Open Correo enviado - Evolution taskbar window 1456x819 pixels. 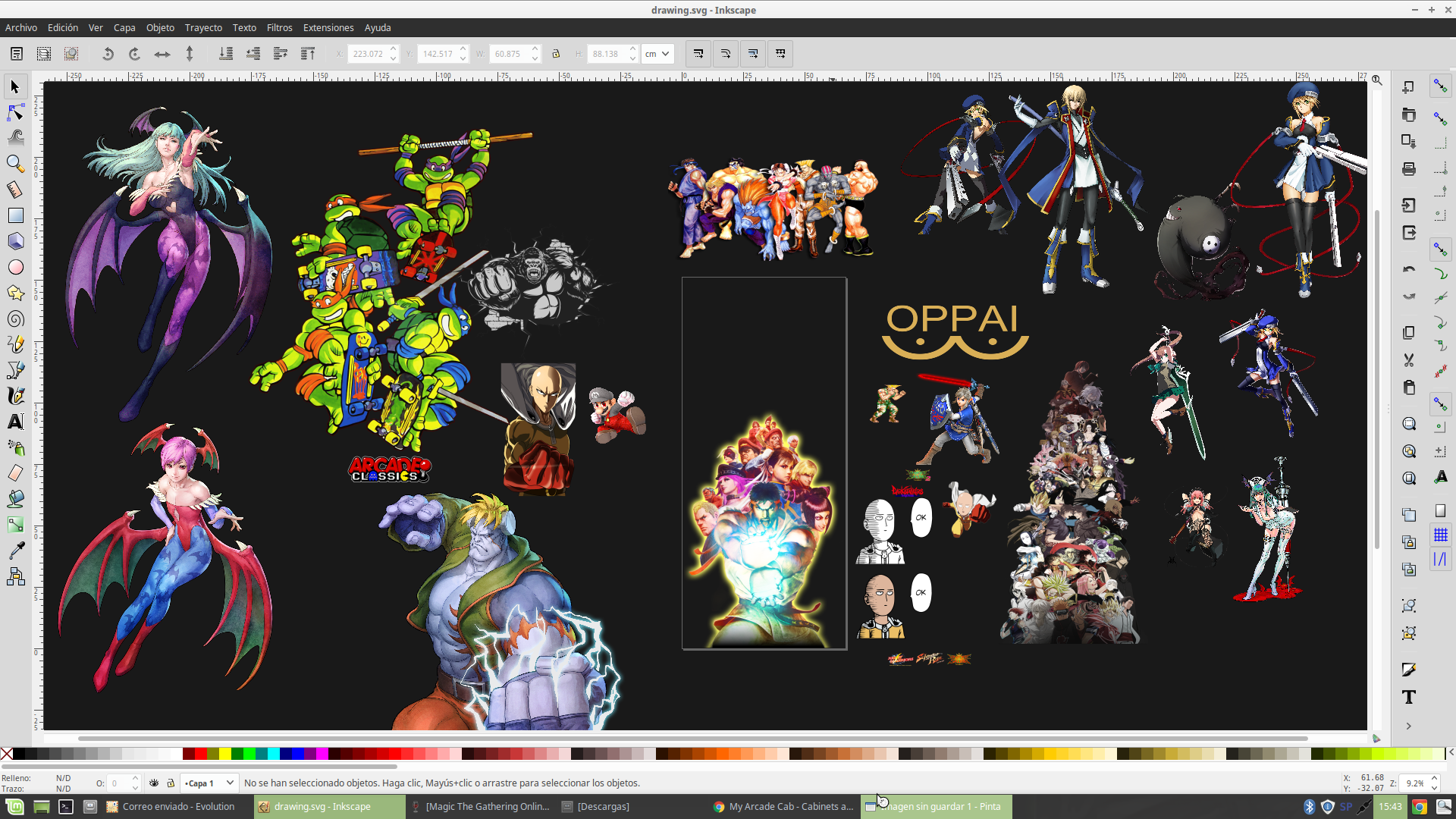(171, 806)
